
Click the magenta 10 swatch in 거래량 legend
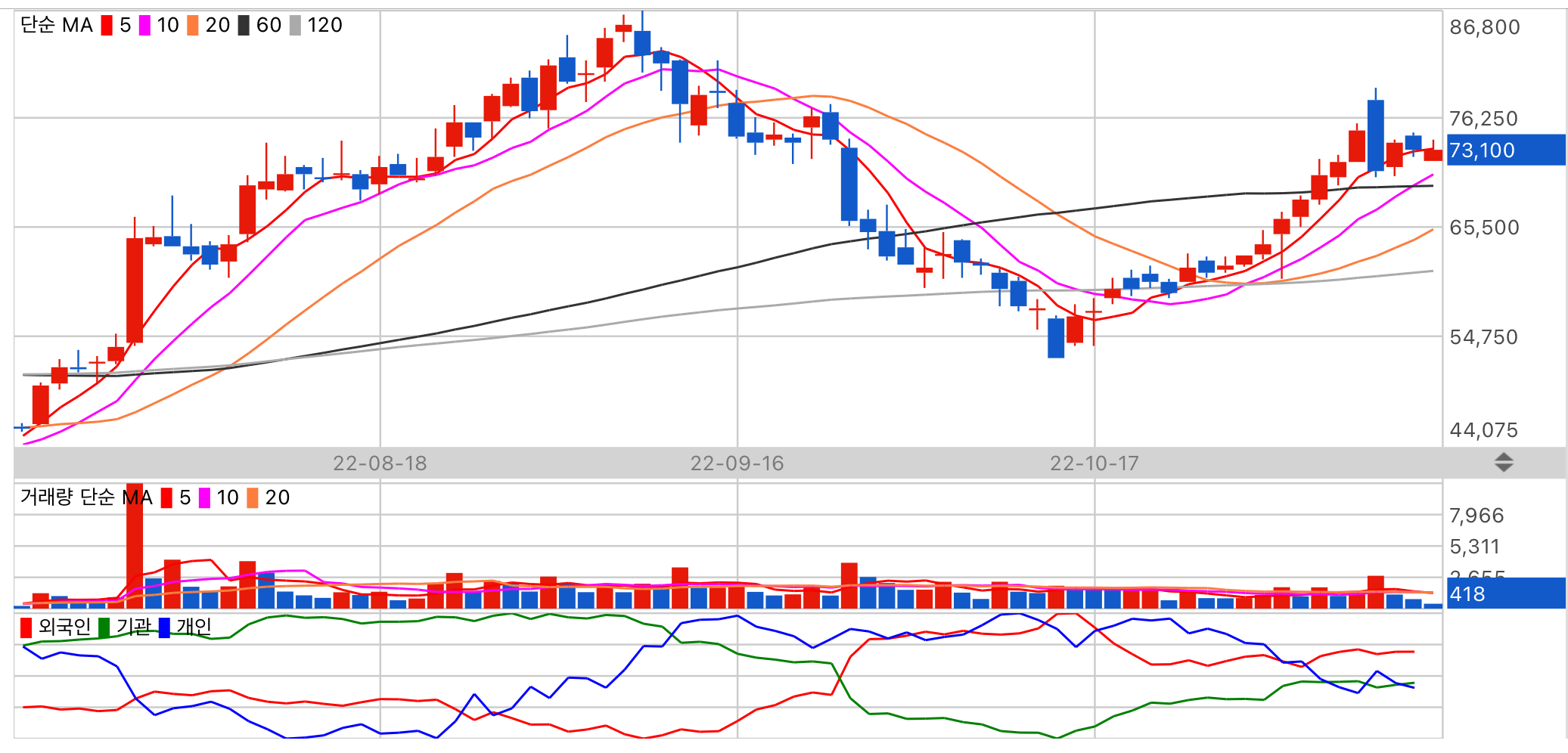[x=204, y=498]
